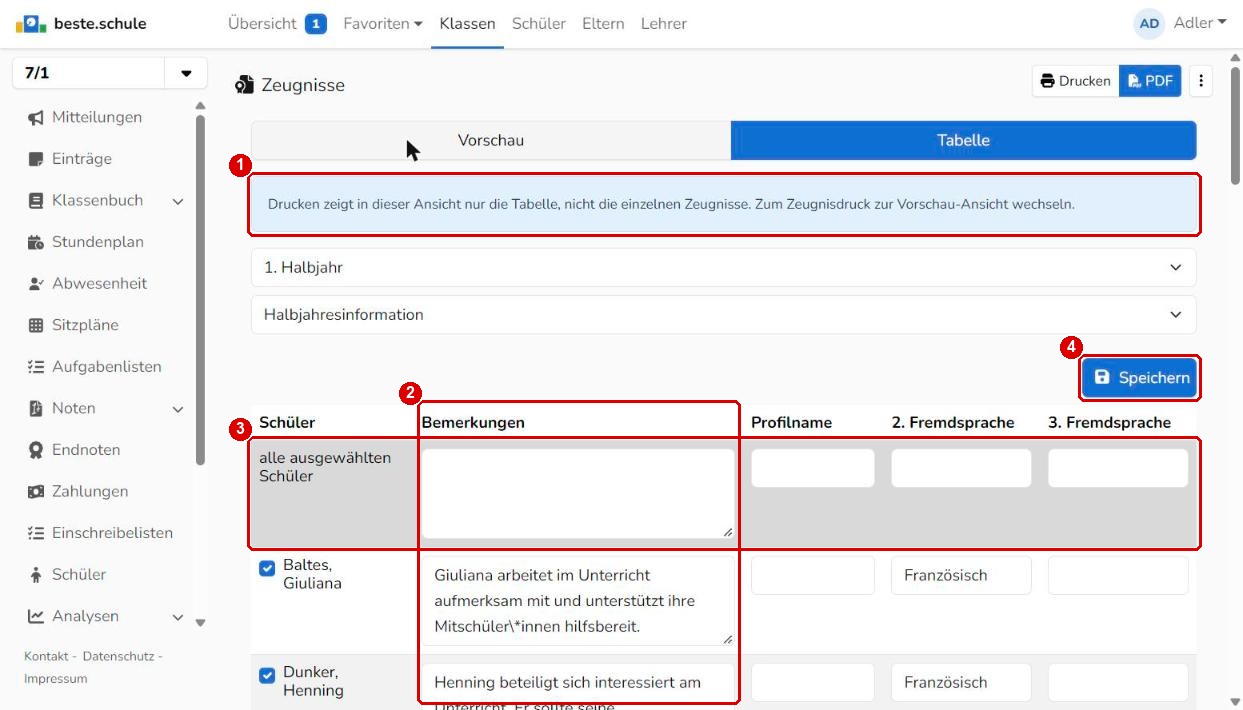The height and width of the screenshot is (710, 1243).
Task: Click Baltes, Giuliana's 2. Fremdsprache field
Action: (961, 576)
